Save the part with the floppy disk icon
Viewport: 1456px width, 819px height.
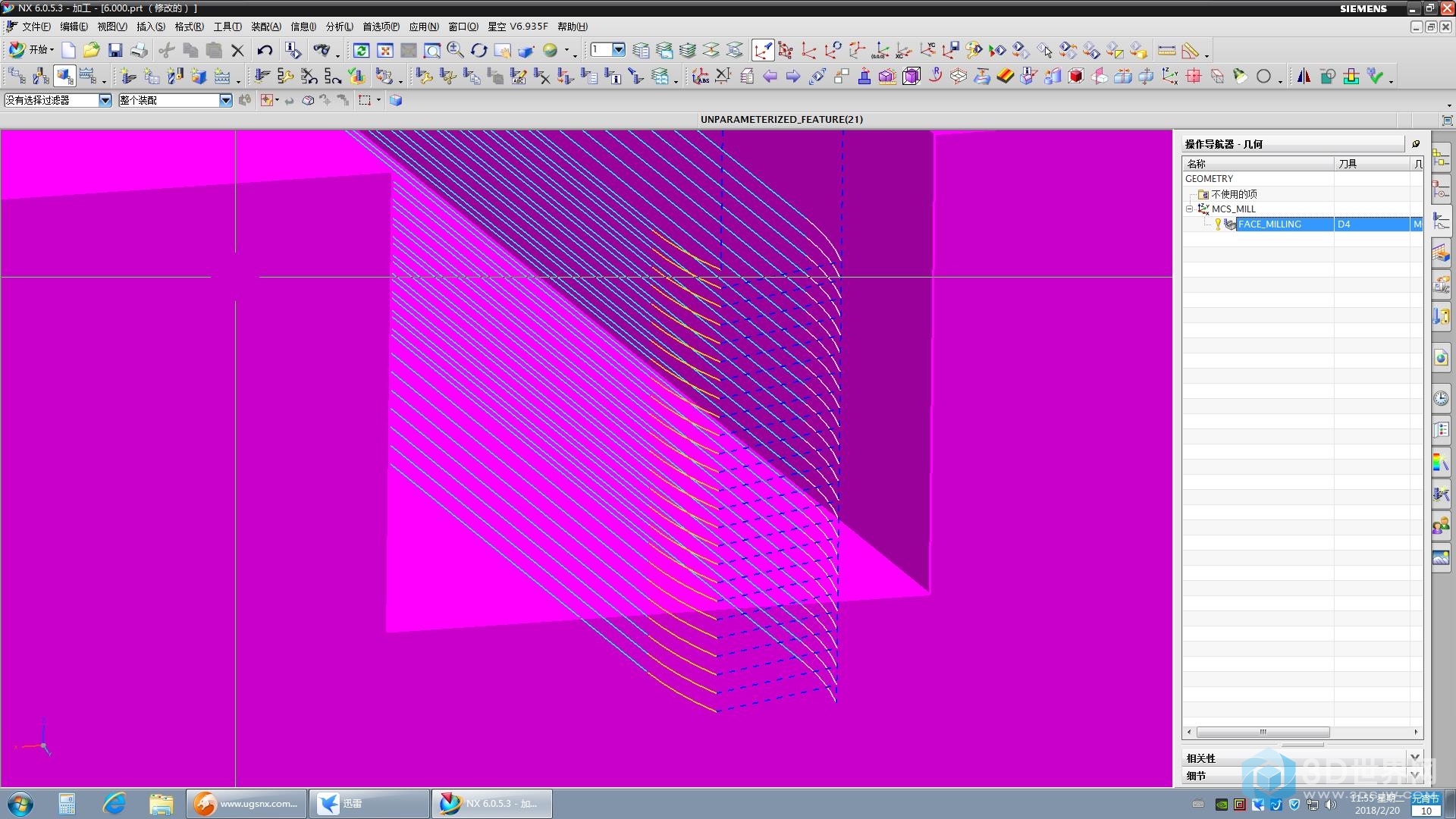tap(115, 50)
